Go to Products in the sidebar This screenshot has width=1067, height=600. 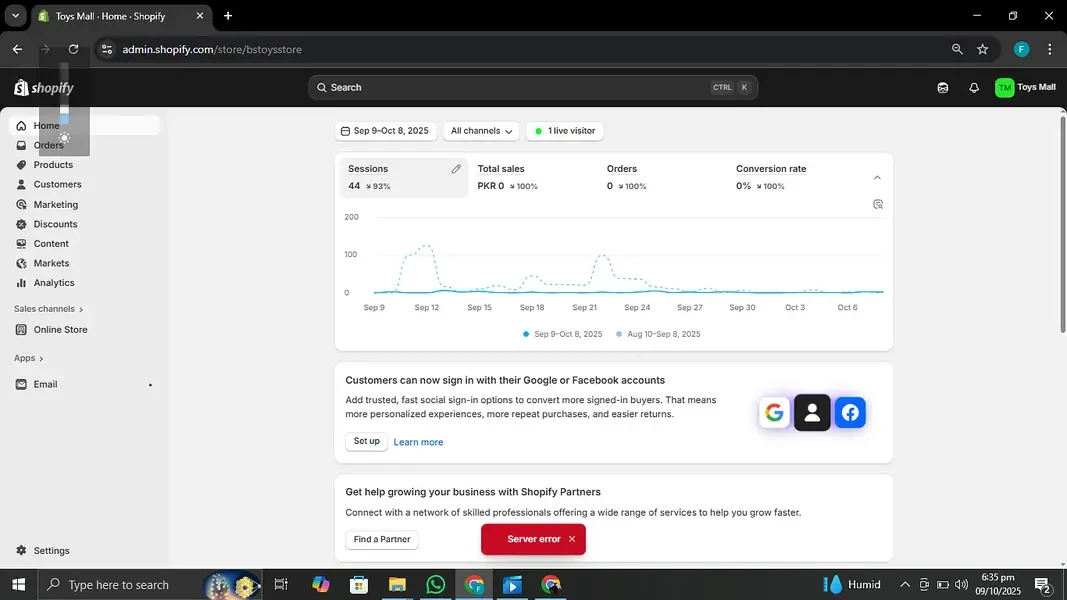click(53, 165)
